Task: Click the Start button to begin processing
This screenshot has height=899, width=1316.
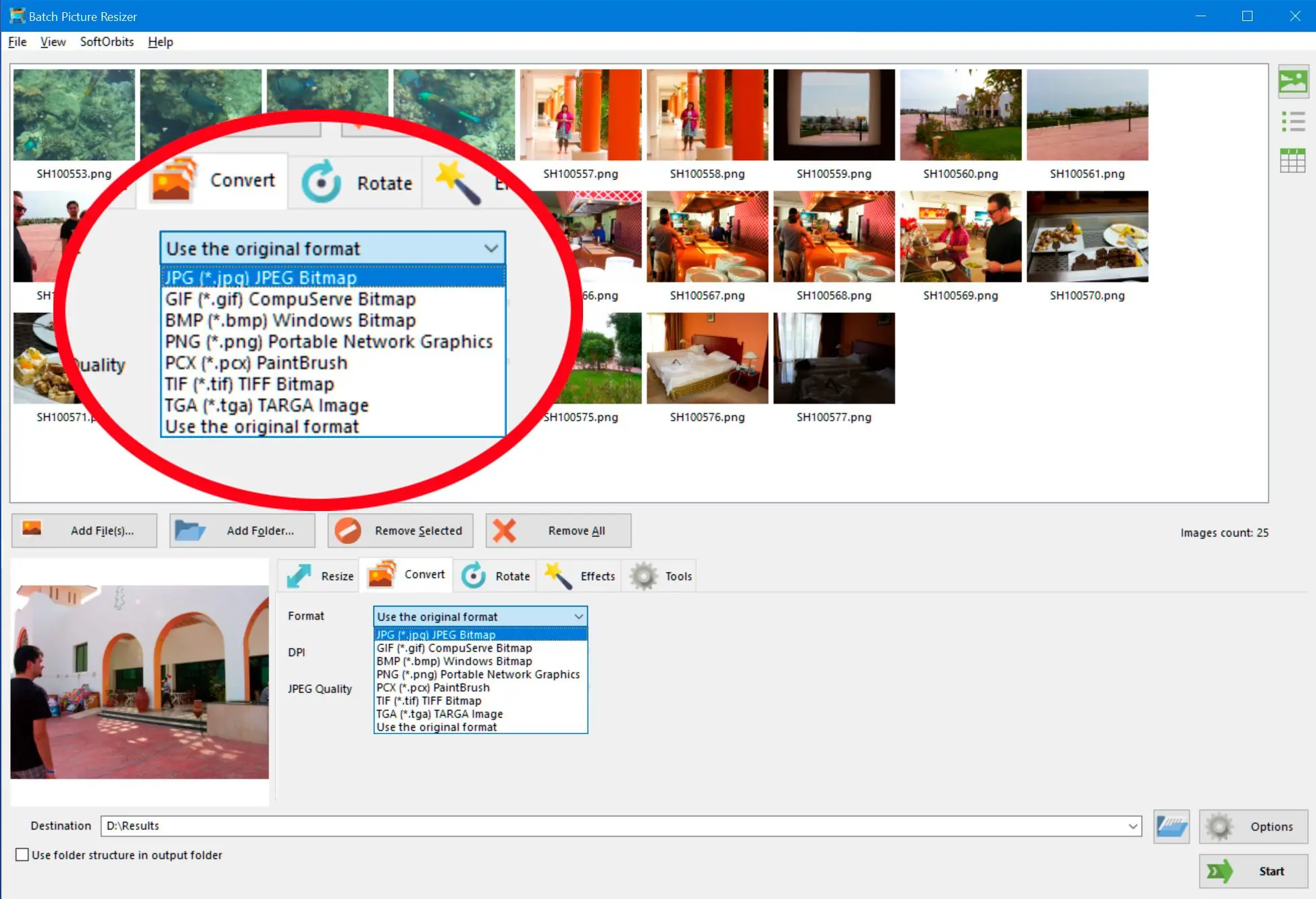Action: (1248, 870)
